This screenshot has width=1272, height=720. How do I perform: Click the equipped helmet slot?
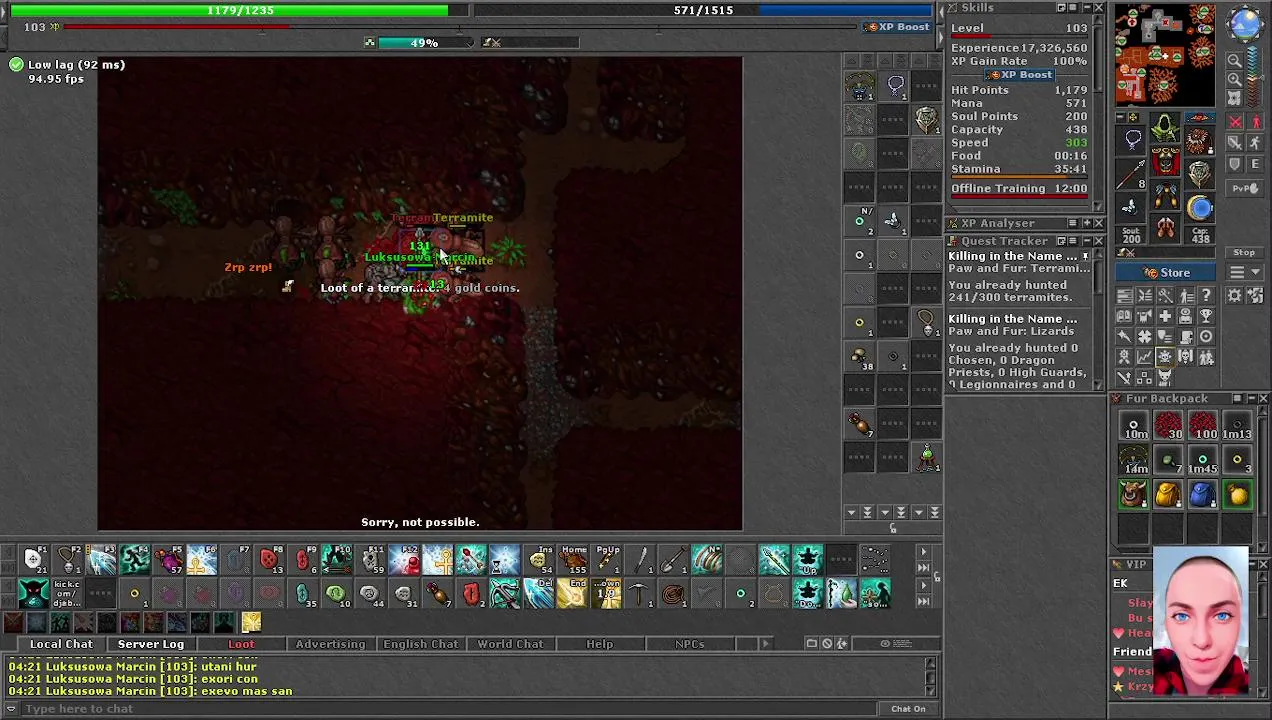point(1165,128)
